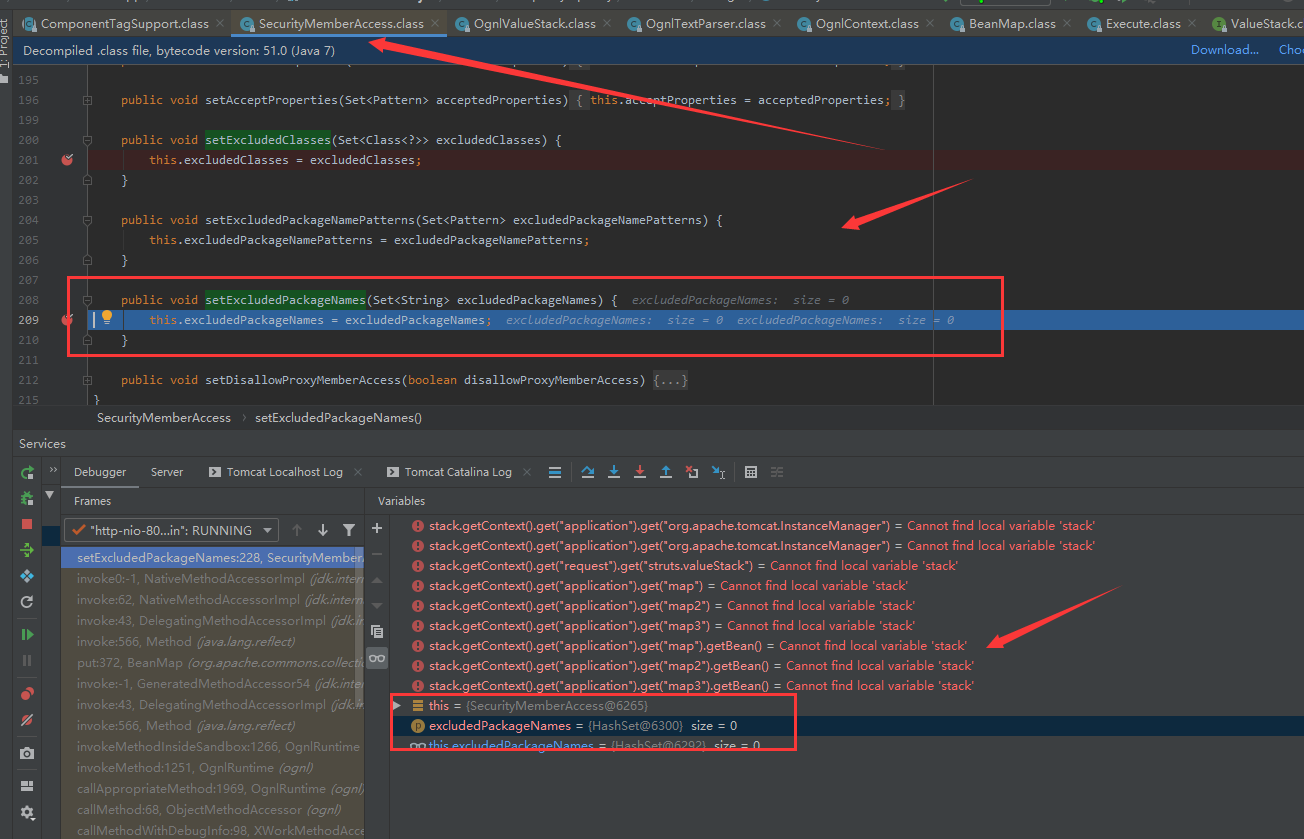Click the Download... sources link
Image resolution: width=1304 pixels, height=839 pixels.
click(x=1225, y=49)
